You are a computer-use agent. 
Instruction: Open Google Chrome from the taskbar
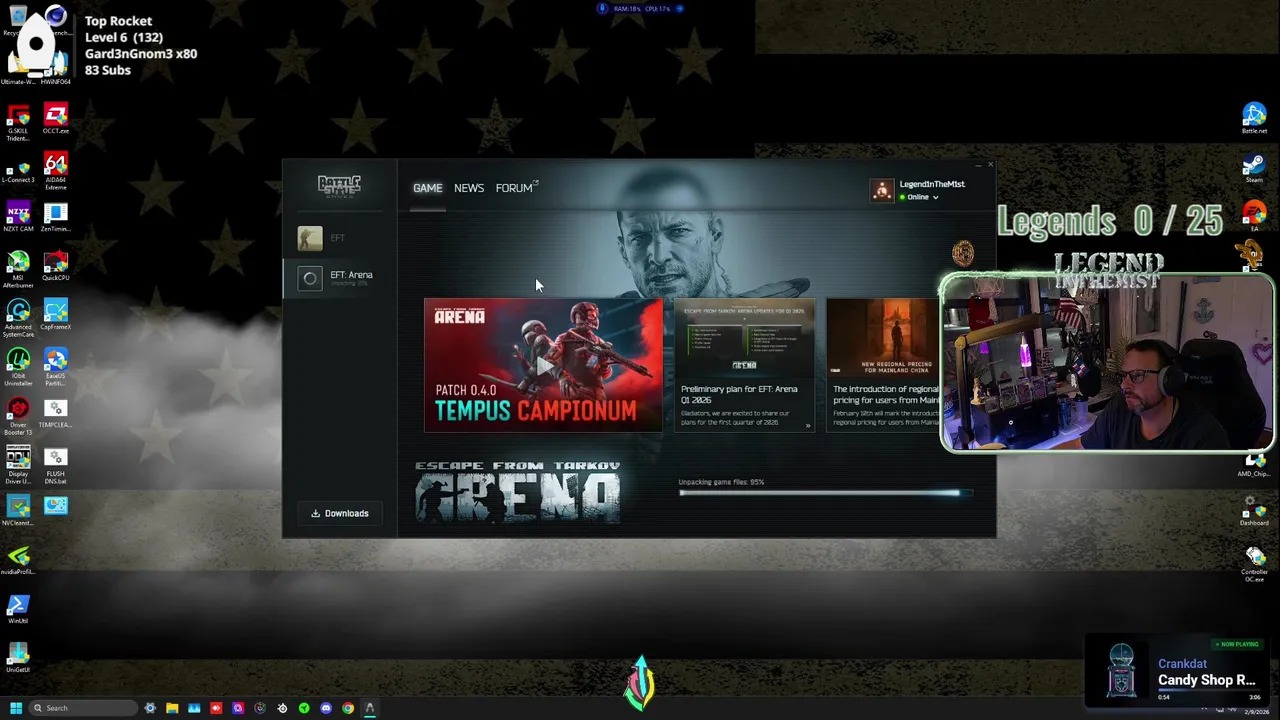click(x=348, y=708)
